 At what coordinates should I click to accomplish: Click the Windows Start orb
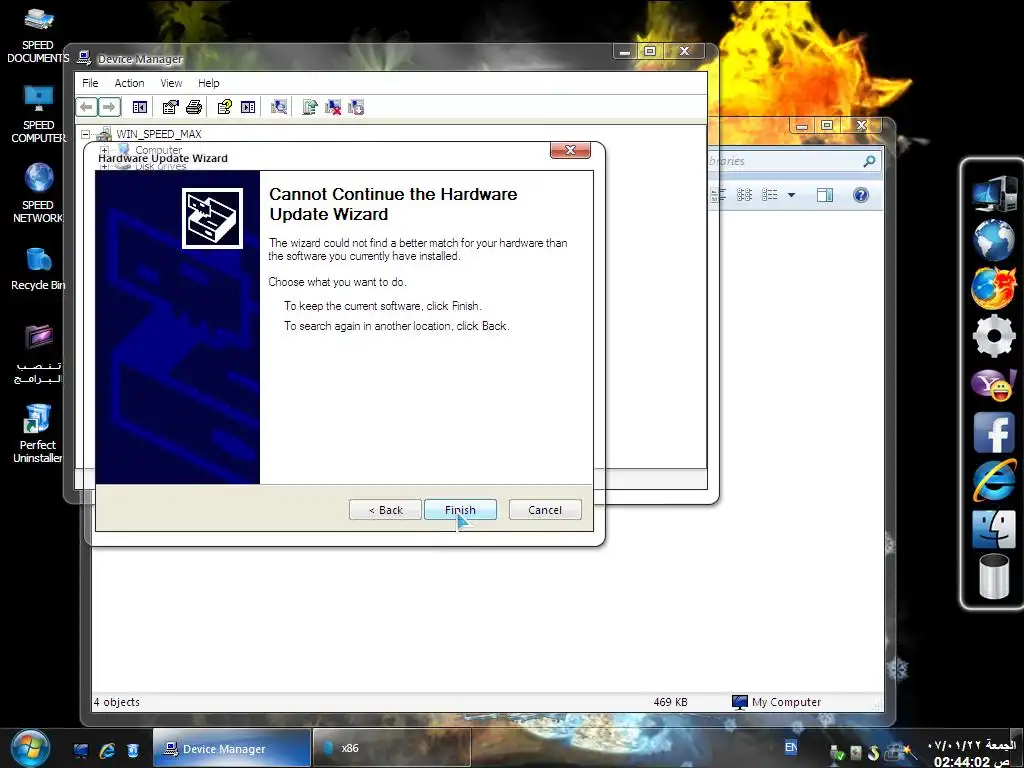click(29, 749)
